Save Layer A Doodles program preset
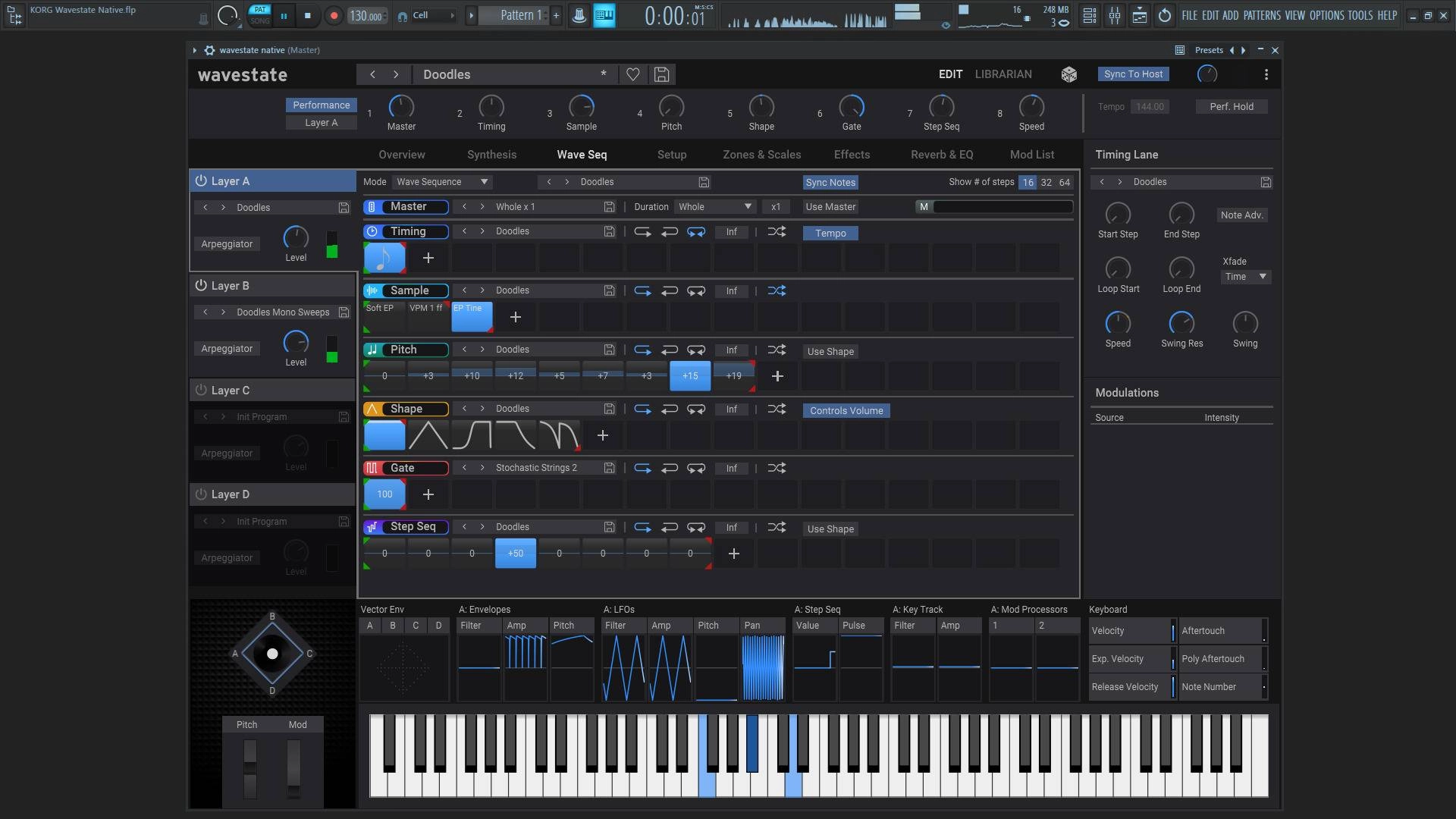 344,207
